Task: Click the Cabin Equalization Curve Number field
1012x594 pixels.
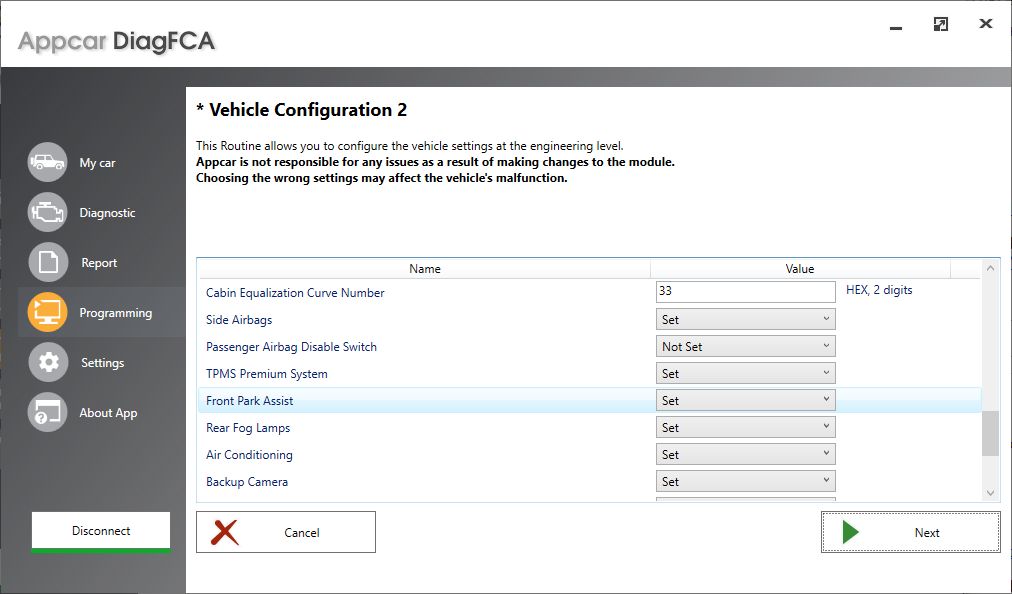Action: coord(745,291)
